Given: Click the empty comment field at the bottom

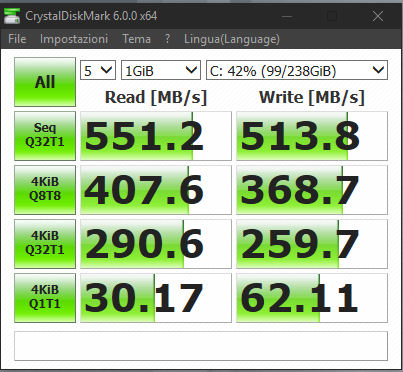Looking at the screenshot, I should click(x=201, y=346).
